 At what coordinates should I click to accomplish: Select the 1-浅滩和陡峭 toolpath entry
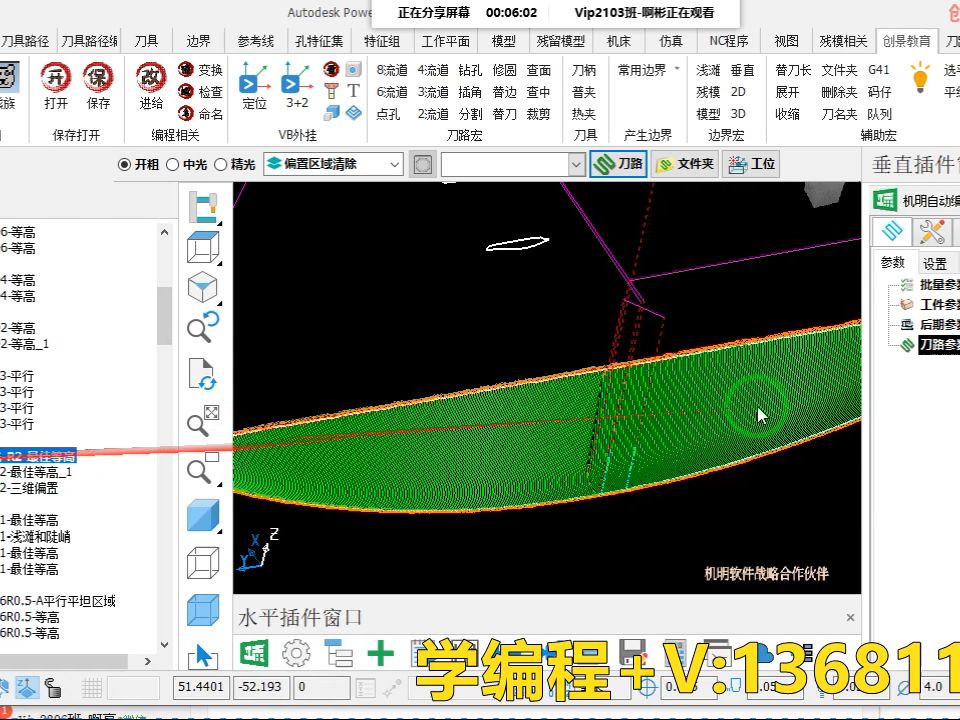click(36, 536)
